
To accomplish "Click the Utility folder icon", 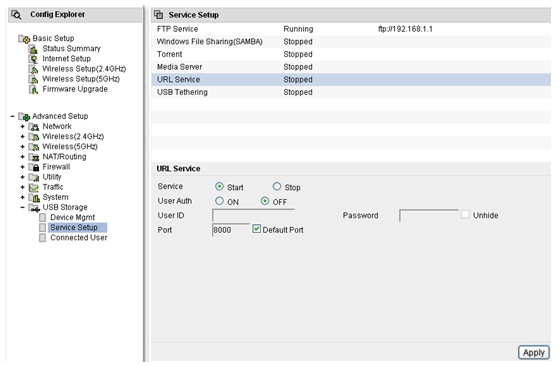I will 34,177.
